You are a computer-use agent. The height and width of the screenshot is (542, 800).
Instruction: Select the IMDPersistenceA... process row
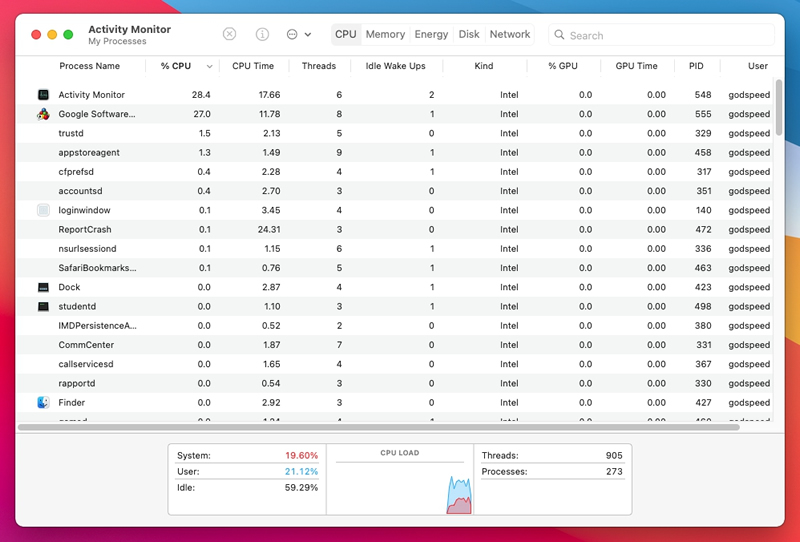(394, 326)
